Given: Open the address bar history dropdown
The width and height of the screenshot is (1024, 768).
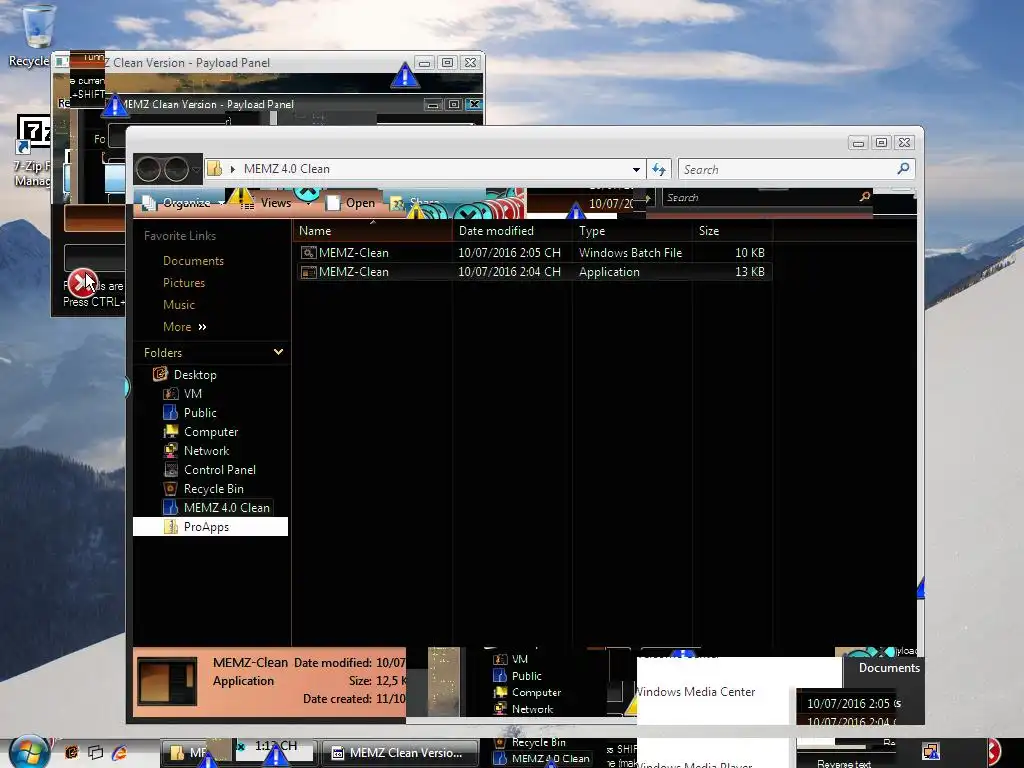Looking at the screenshot, I should click(x=636, y=170).
